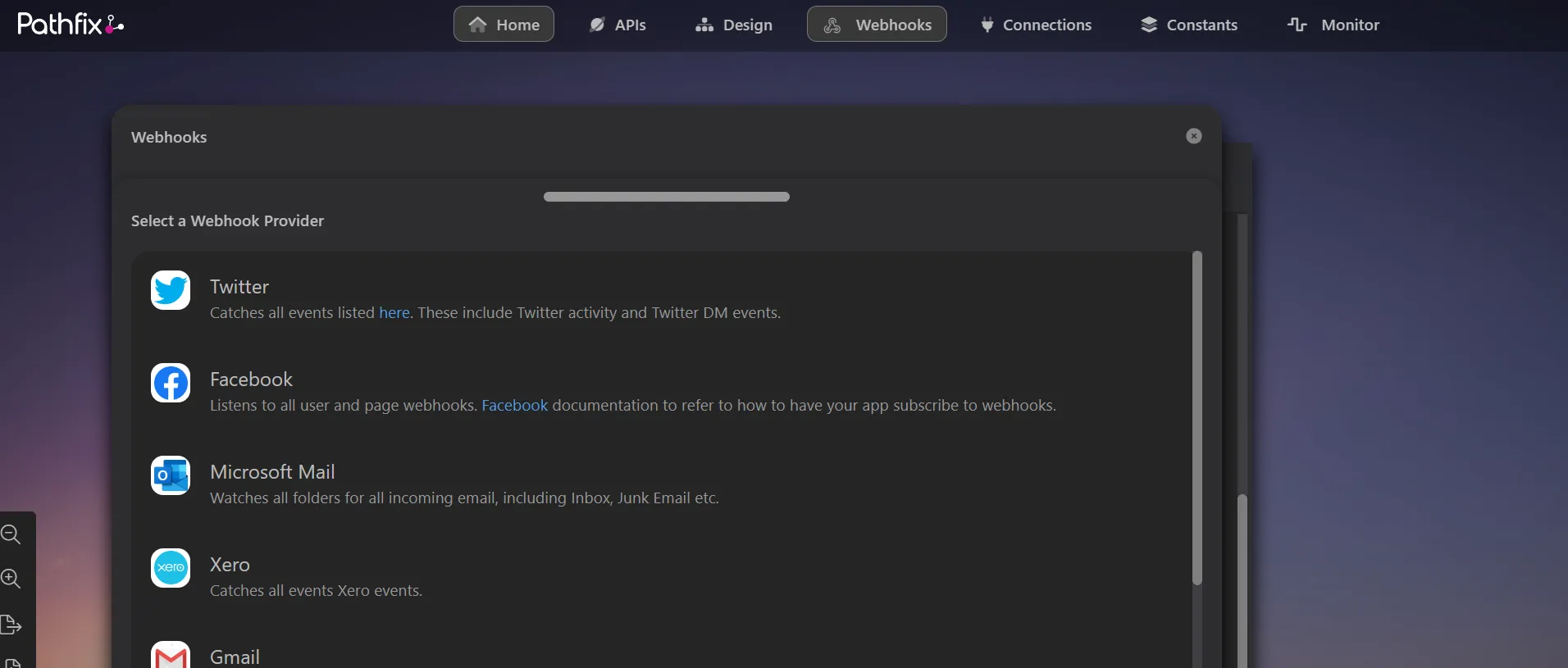Screen dimensions: 1568x668
Task: Select the Xero provider title
Action: tap(230, 565)
